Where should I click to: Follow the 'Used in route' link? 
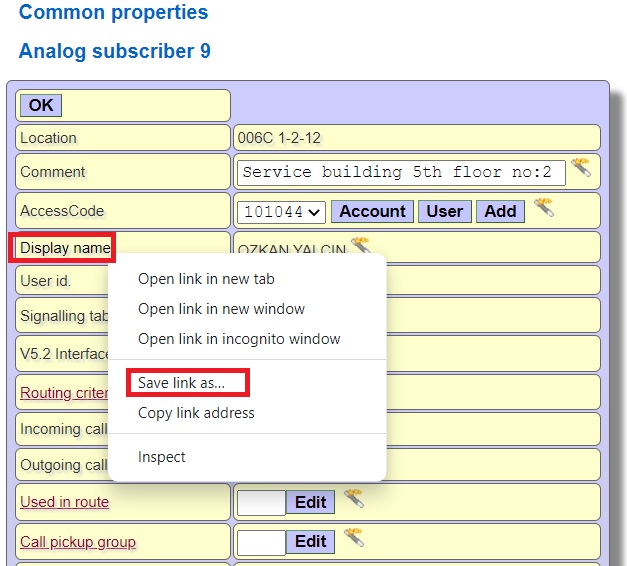pos(65,502)
